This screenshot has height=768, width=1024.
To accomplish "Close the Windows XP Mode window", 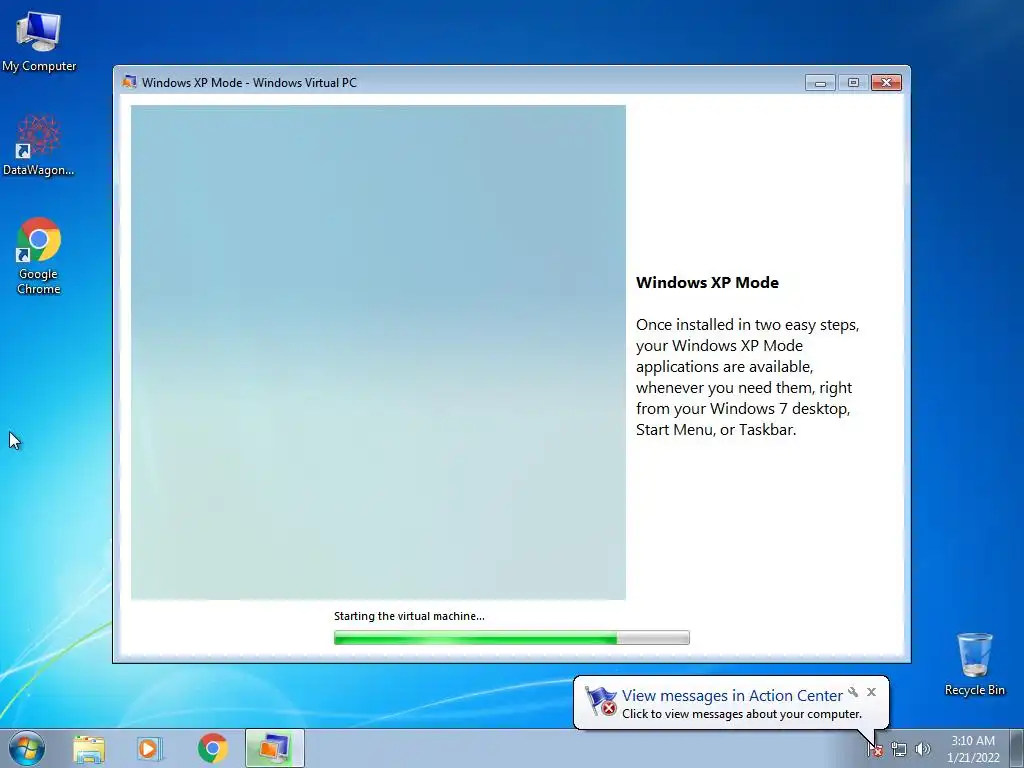I will tap(886, 82).
